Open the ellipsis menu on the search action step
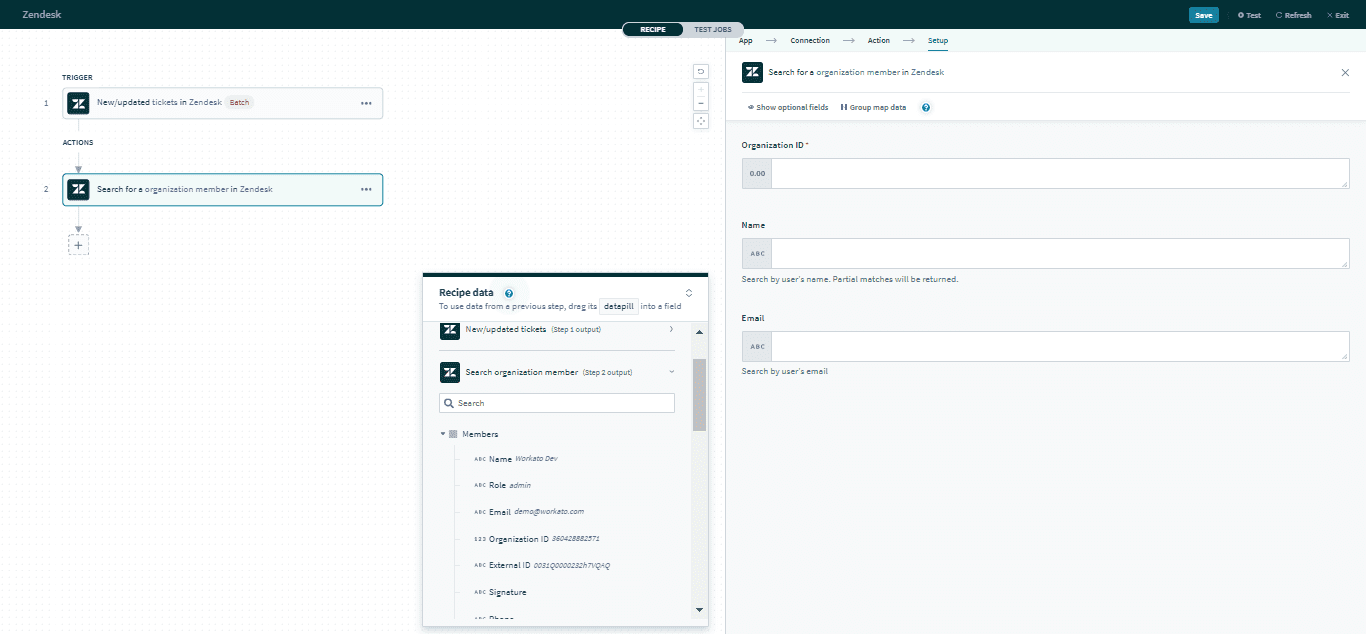The image size is (1366, 634). 364,189
